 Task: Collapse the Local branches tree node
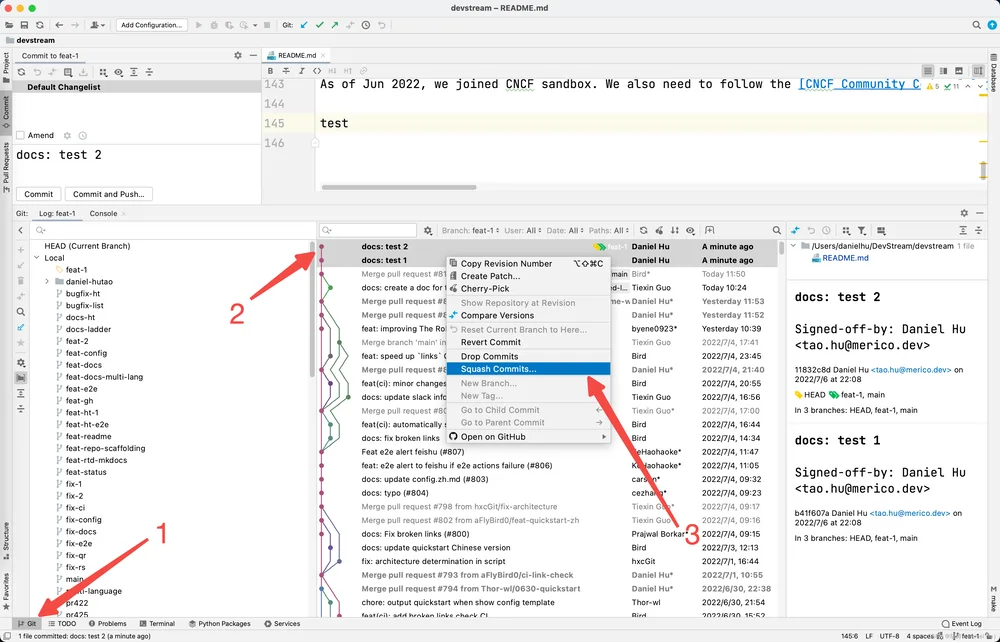pyautogui.click(x=37, y=258)
